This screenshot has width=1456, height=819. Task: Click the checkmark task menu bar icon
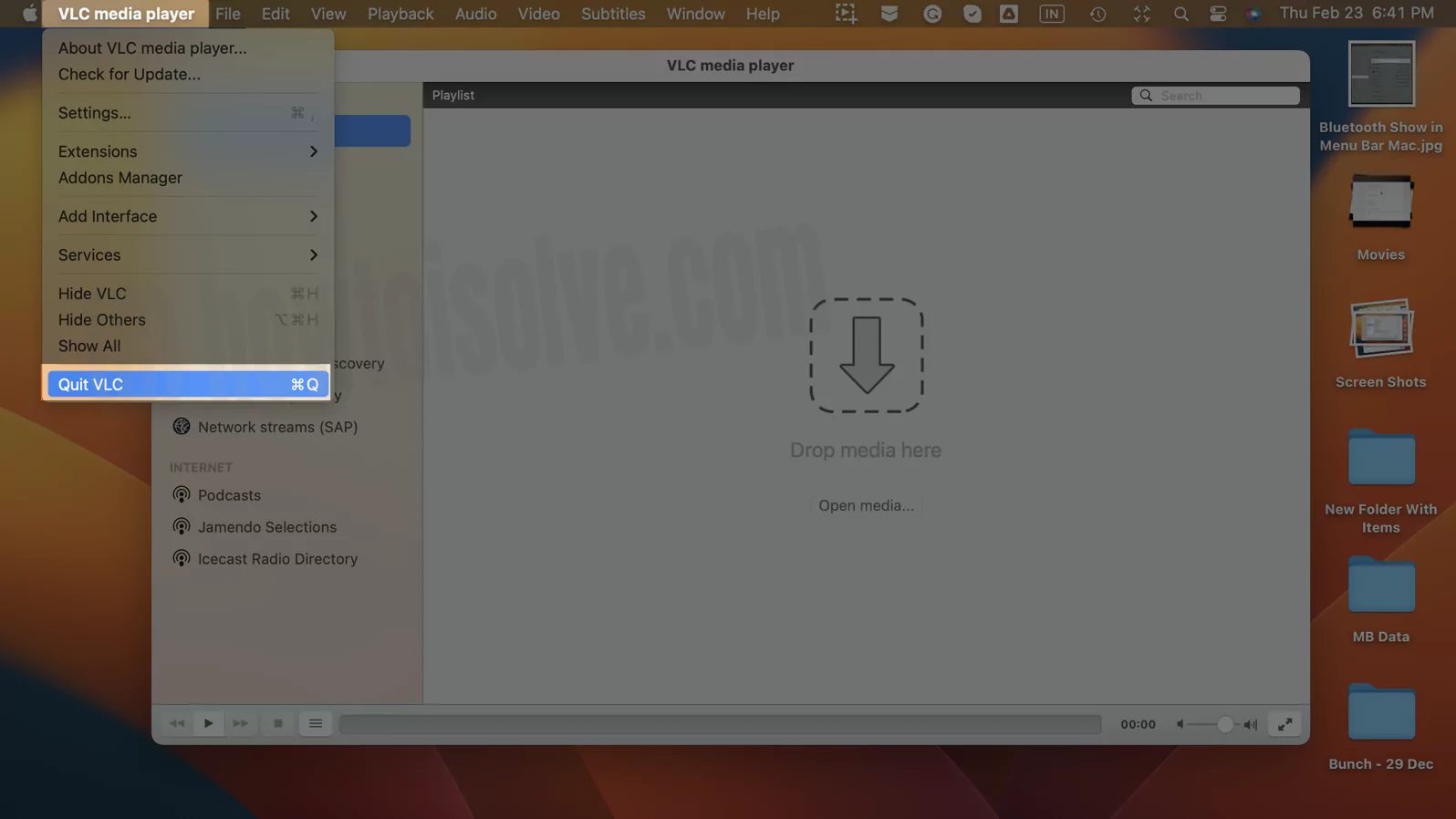(x=972, y=14)
